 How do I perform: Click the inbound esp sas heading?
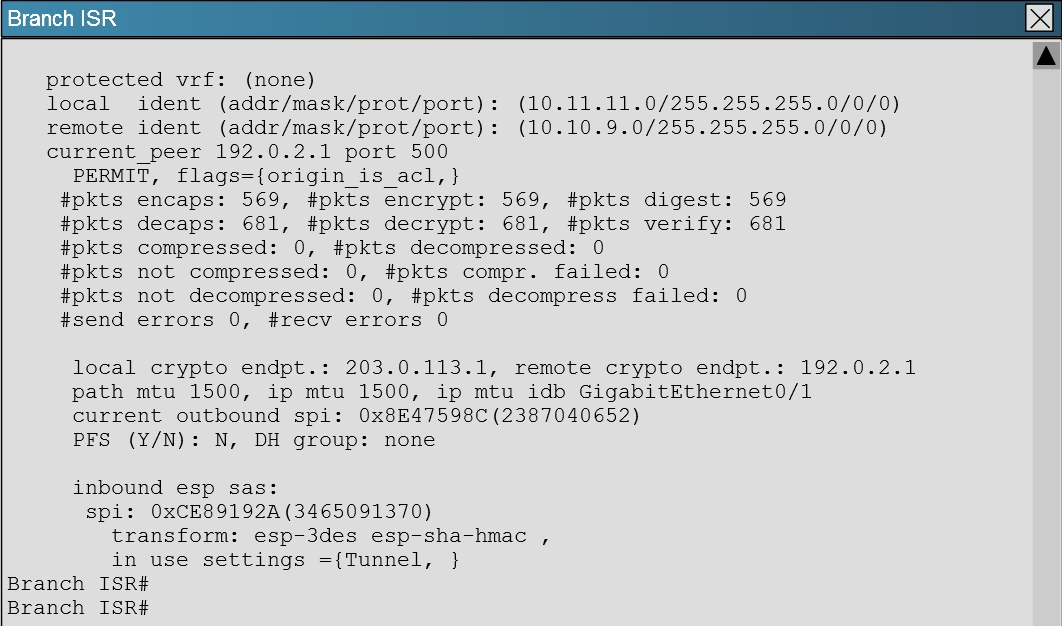[174, 488]
